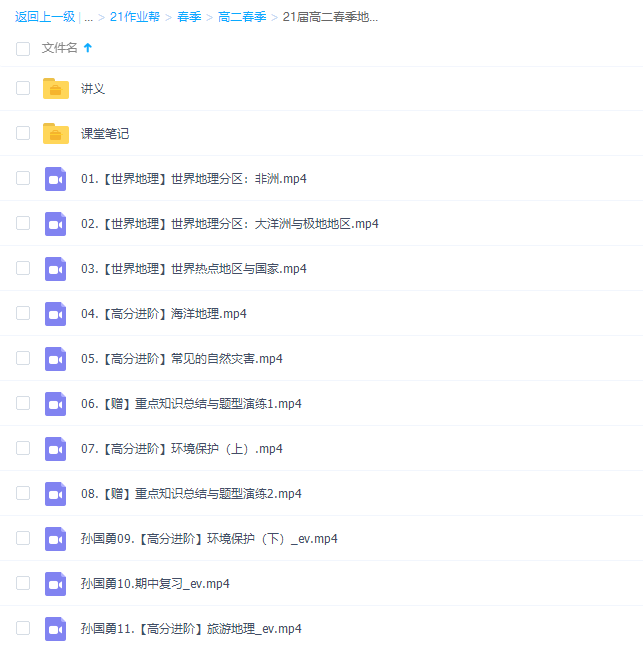Open 02 大洋洲与极地地区.mp4 file name

tap(229, 224)
